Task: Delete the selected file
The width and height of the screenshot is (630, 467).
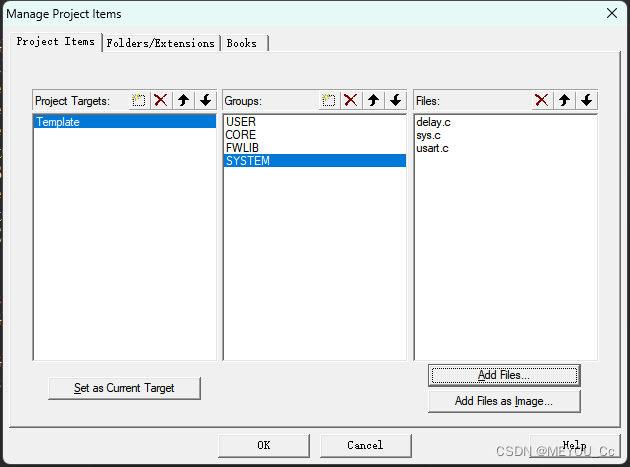Action: point(542,100)
